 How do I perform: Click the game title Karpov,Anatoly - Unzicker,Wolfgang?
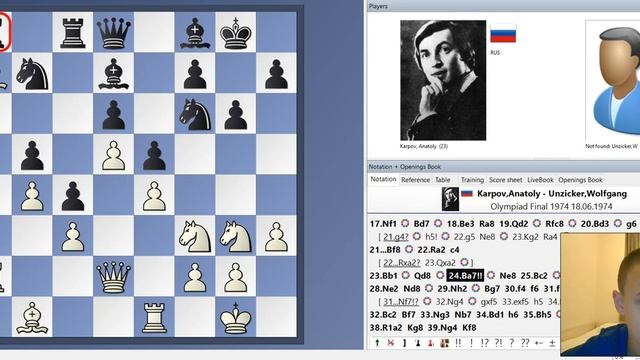pos(552,193)
